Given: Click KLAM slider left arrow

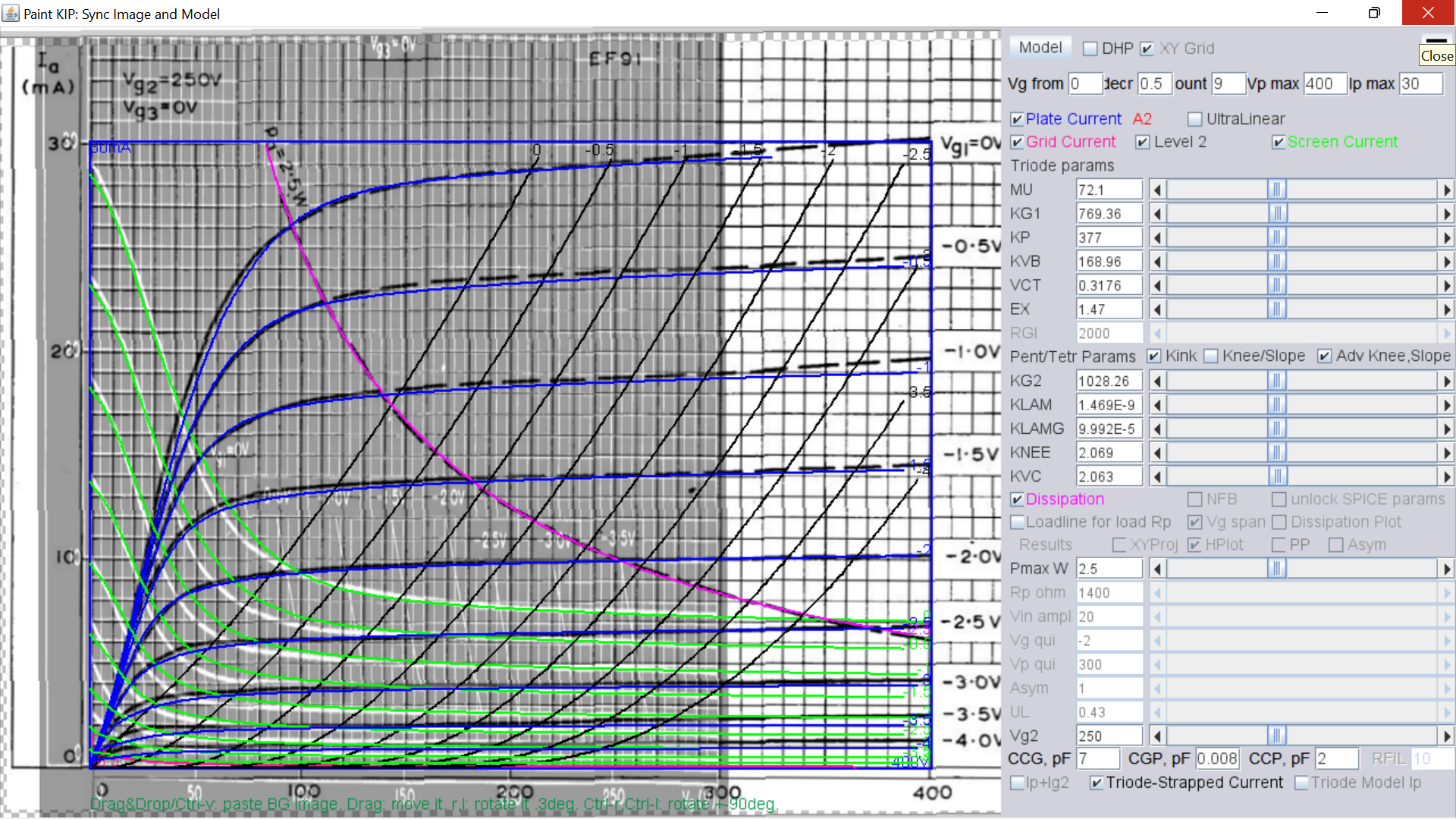Looking at the screenshot, I should 1157,405.
